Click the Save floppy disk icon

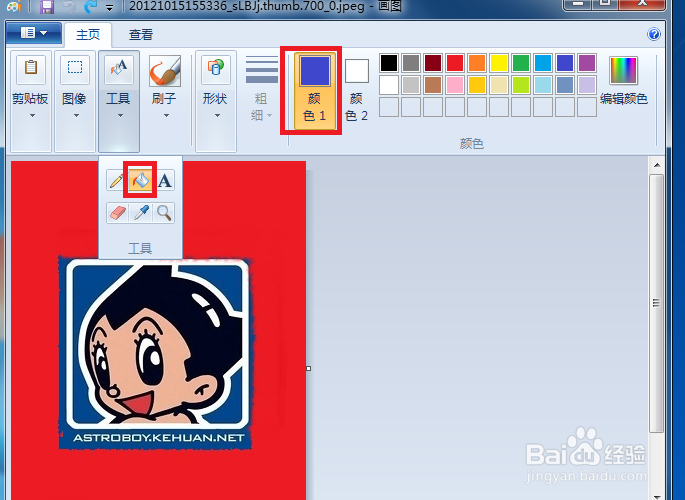click(47, 6)
